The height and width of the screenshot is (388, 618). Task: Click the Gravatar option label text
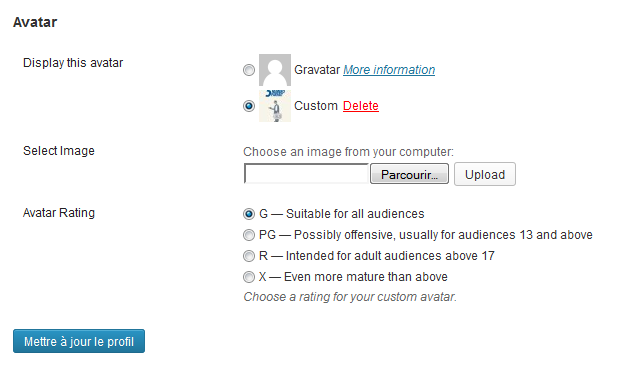317,70
